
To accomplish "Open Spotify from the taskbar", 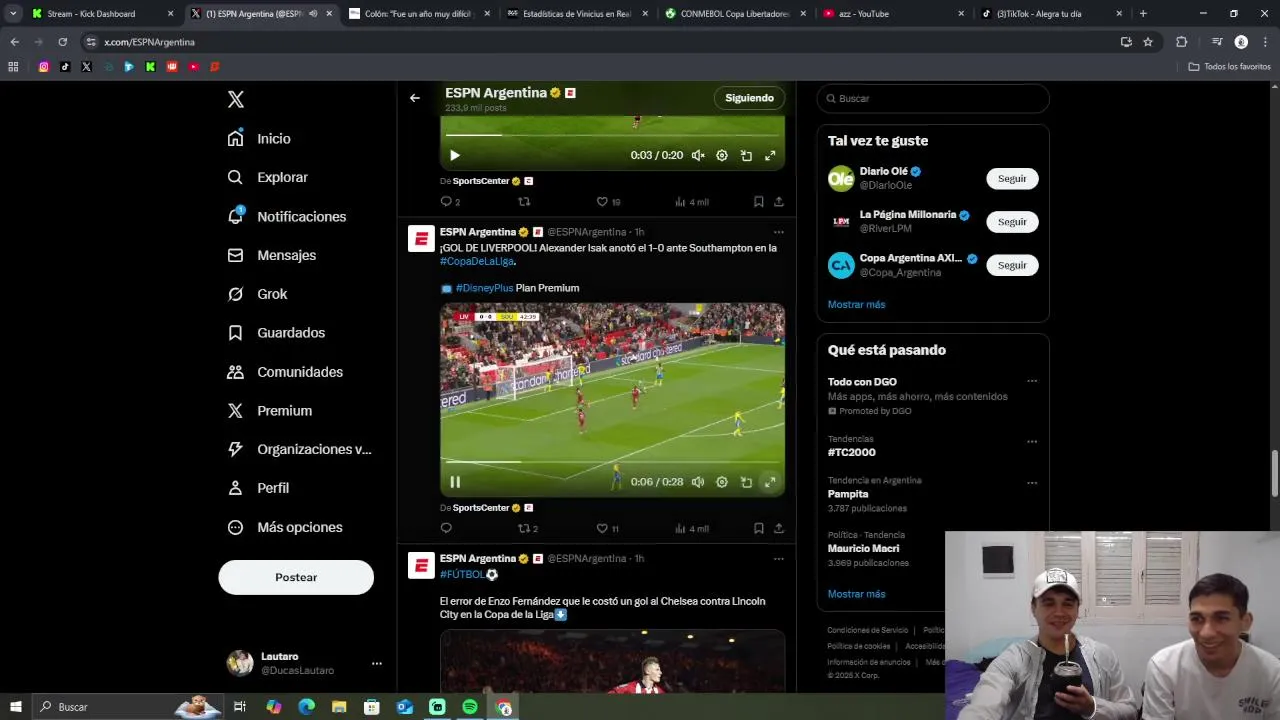I will coord(470,707).
